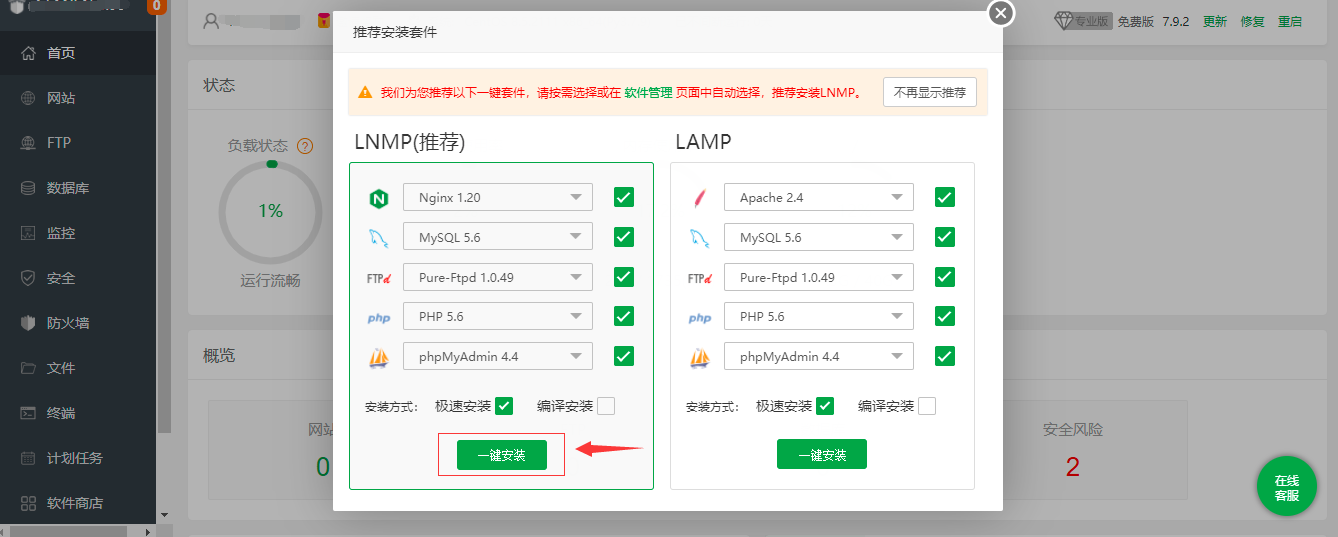
Task: Click the 更新 update link
Action: point(1215,21)
